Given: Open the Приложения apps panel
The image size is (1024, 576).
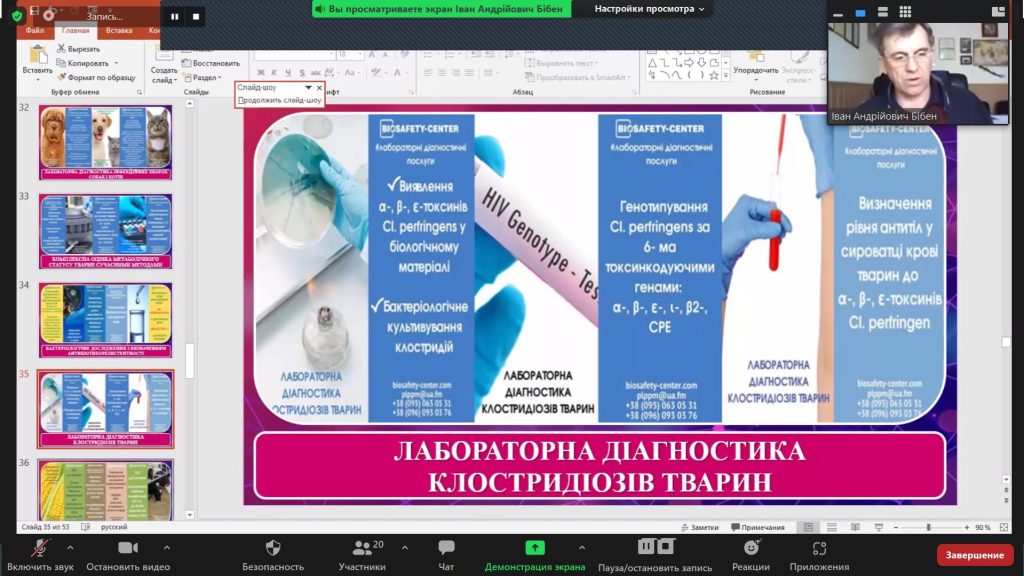Looking at the screenshot, I should click(x=819, y=555).
